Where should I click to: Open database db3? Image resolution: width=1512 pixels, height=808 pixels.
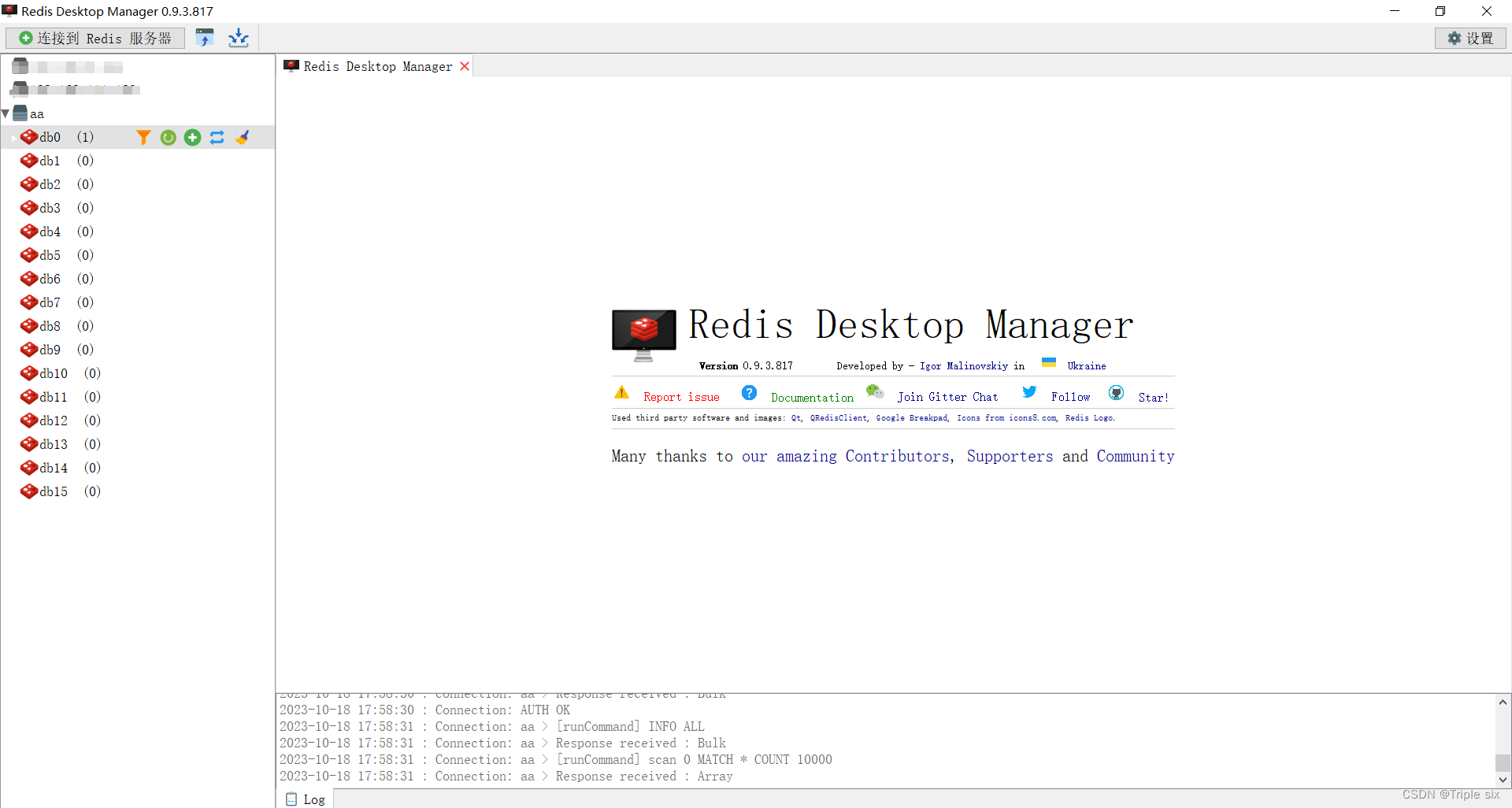coord(49,208)
